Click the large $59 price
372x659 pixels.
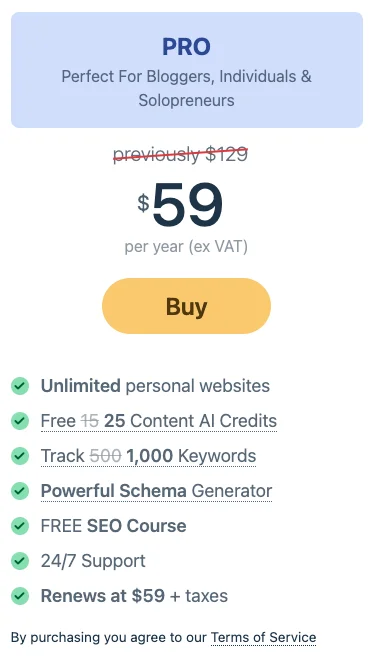[x=180, y=206]
